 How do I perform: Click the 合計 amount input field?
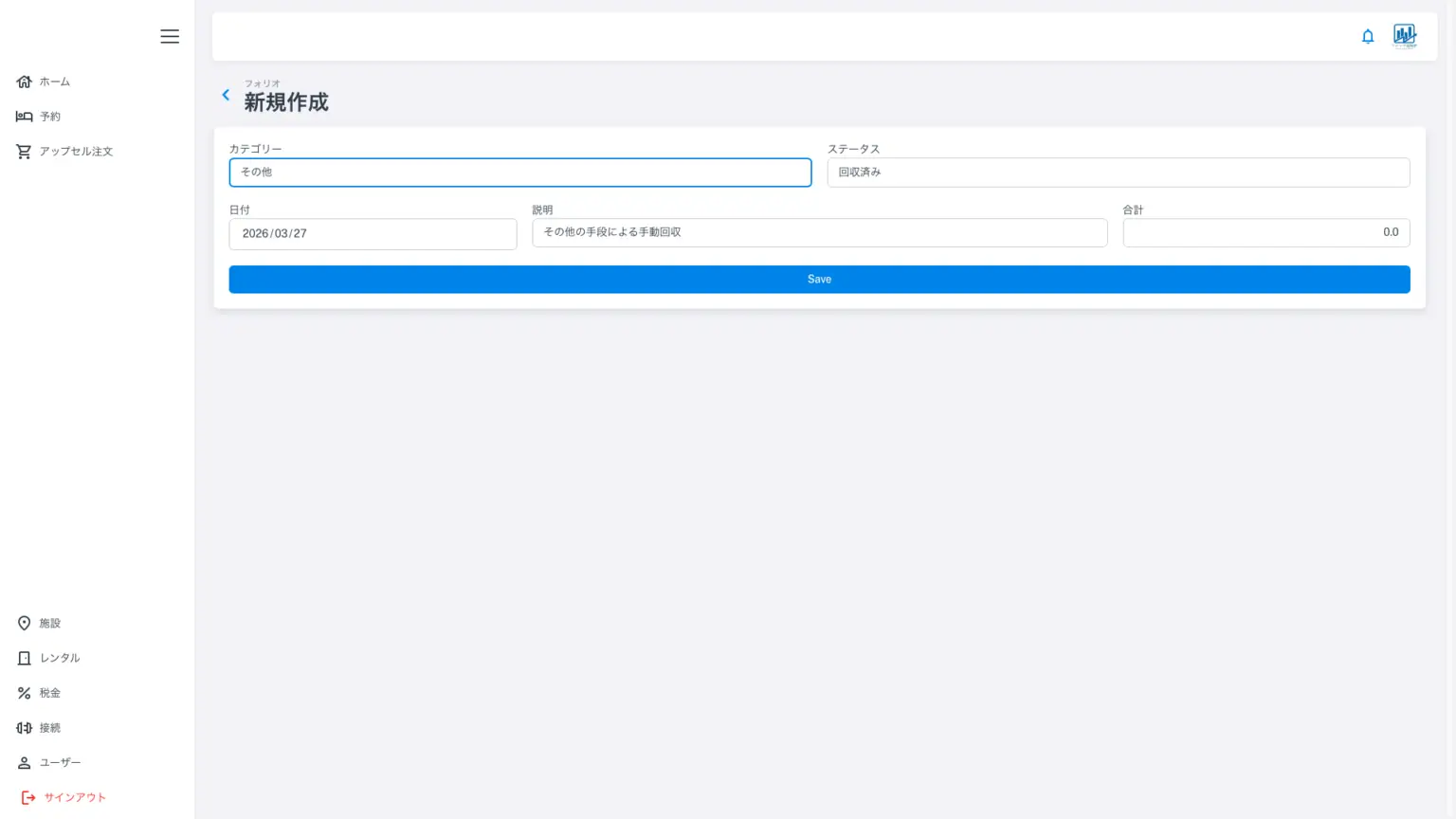pyautogui.click(x=1265, y=232)
